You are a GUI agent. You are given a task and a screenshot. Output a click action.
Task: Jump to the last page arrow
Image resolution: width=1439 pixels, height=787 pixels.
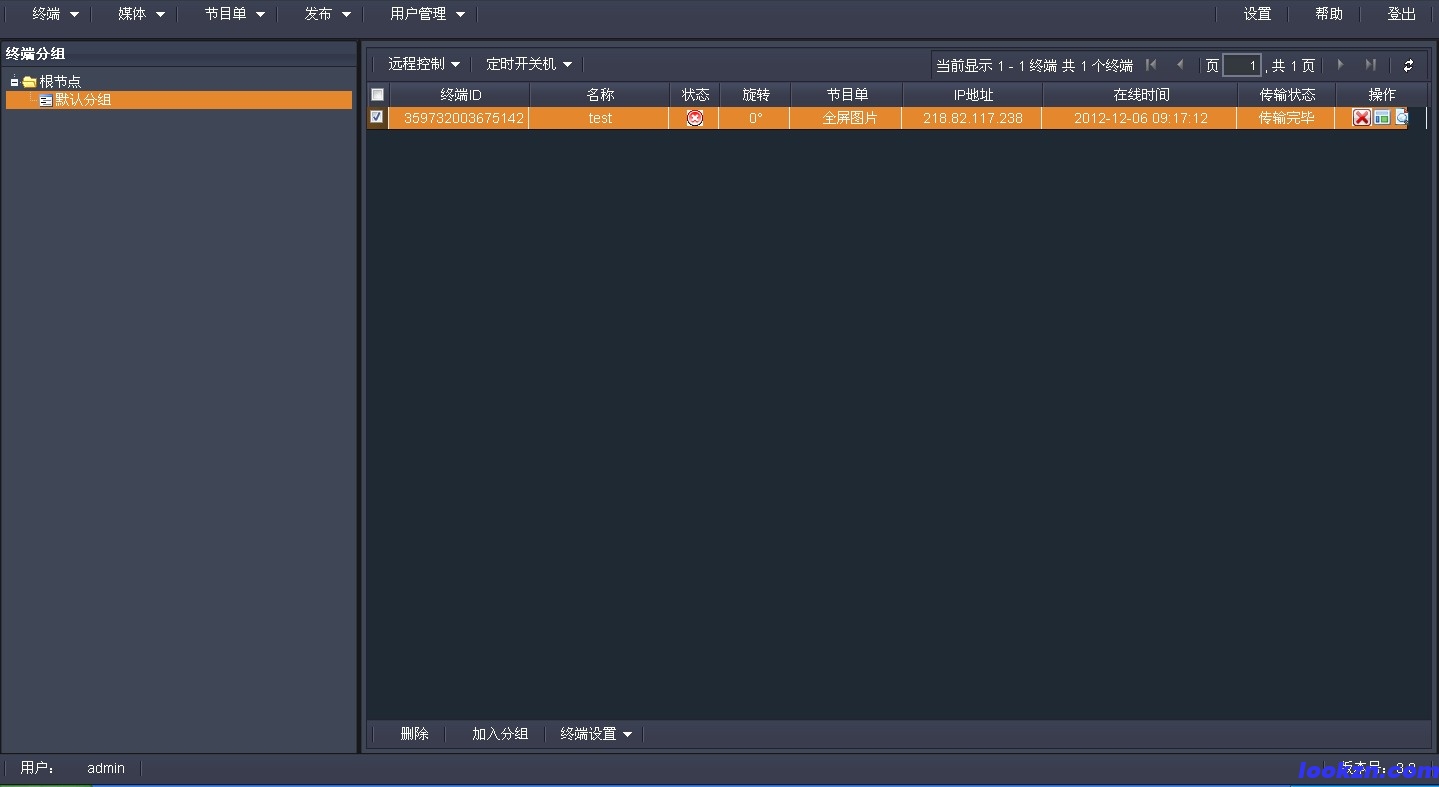[1370, 65]
